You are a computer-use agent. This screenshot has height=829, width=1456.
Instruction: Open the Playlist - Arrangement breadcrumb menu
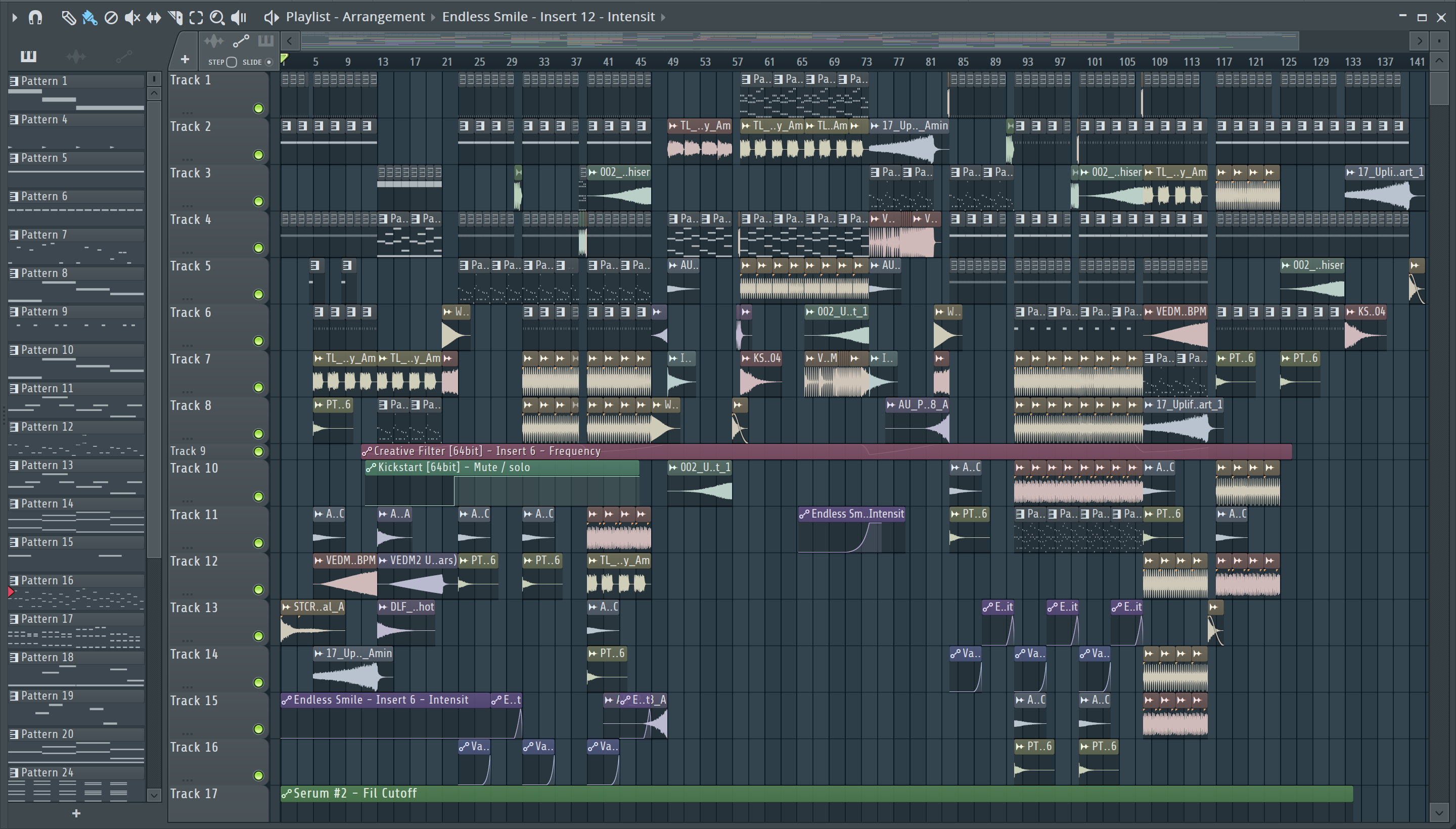point(355,17)
